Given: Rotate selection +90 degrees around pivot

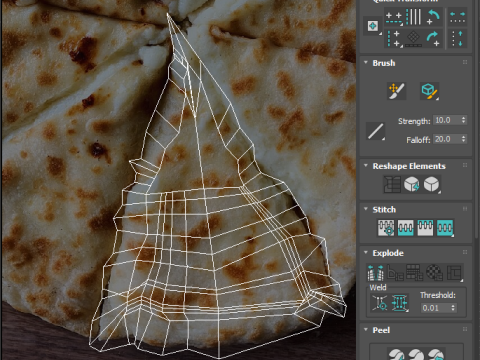Looking at the screenshot, I should [x=433, y=38].
